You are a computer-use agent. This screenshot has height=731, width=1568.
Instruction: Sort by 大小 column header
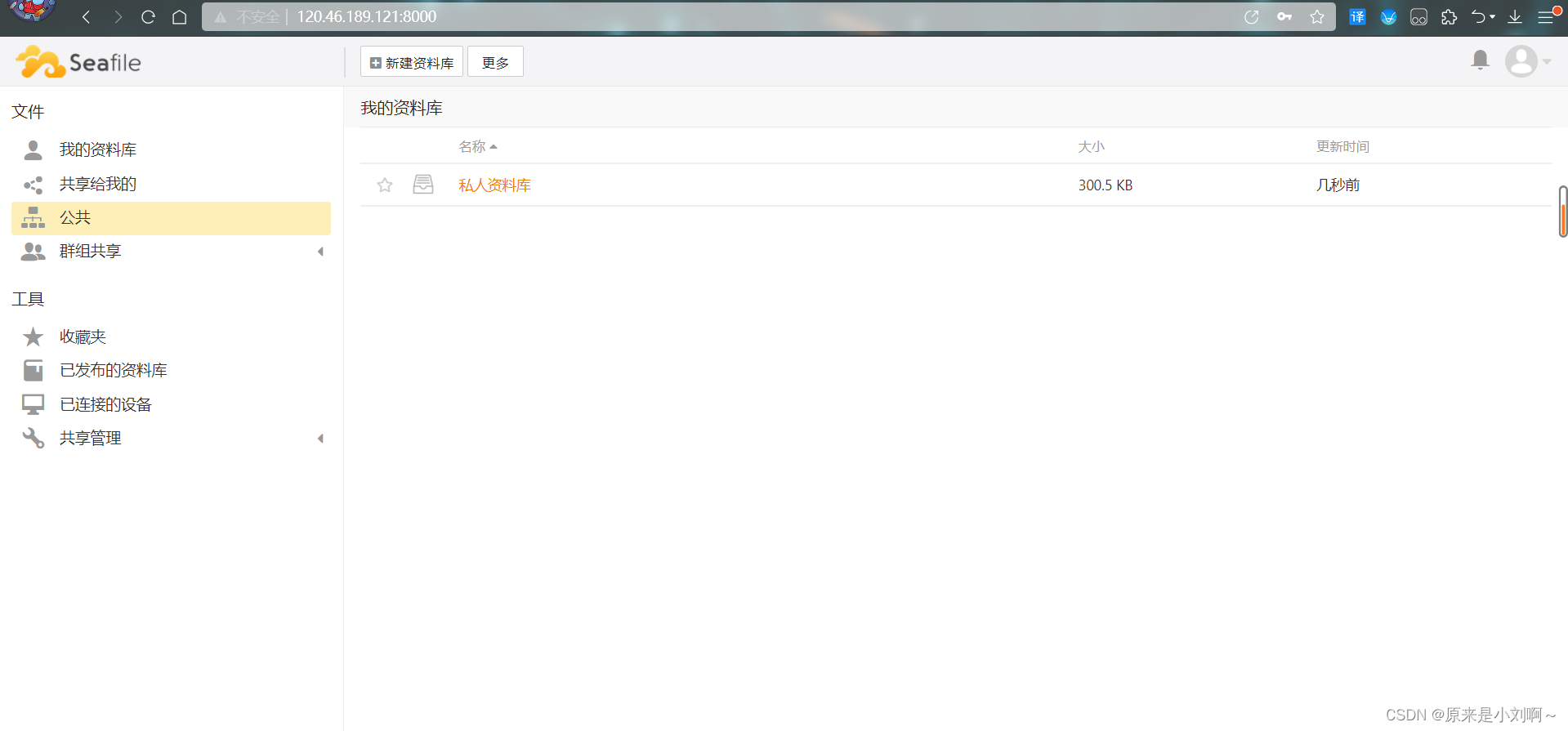(1091, 147)
